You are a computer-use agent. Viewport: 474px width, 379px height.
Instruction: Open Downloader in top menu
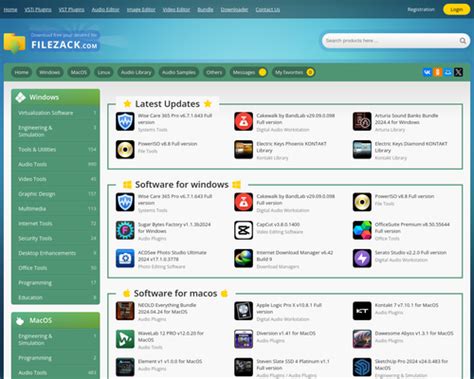tap(234, 10)
